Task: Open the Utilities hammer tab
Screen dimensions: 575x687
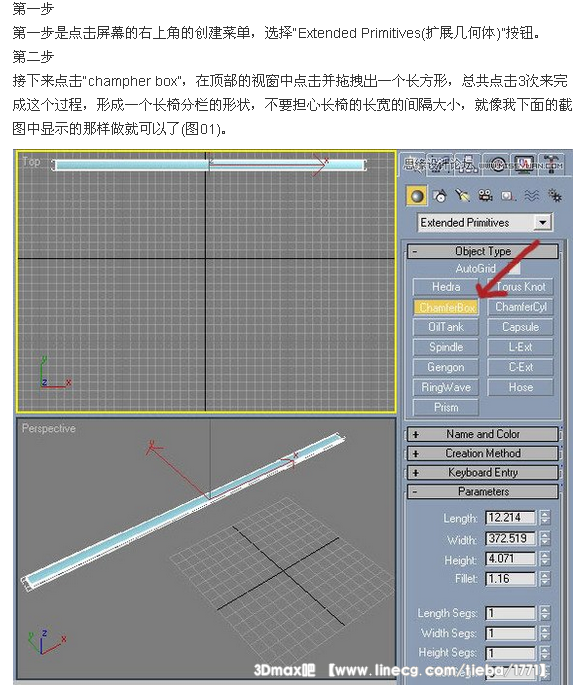Action: tap(552, 164)
